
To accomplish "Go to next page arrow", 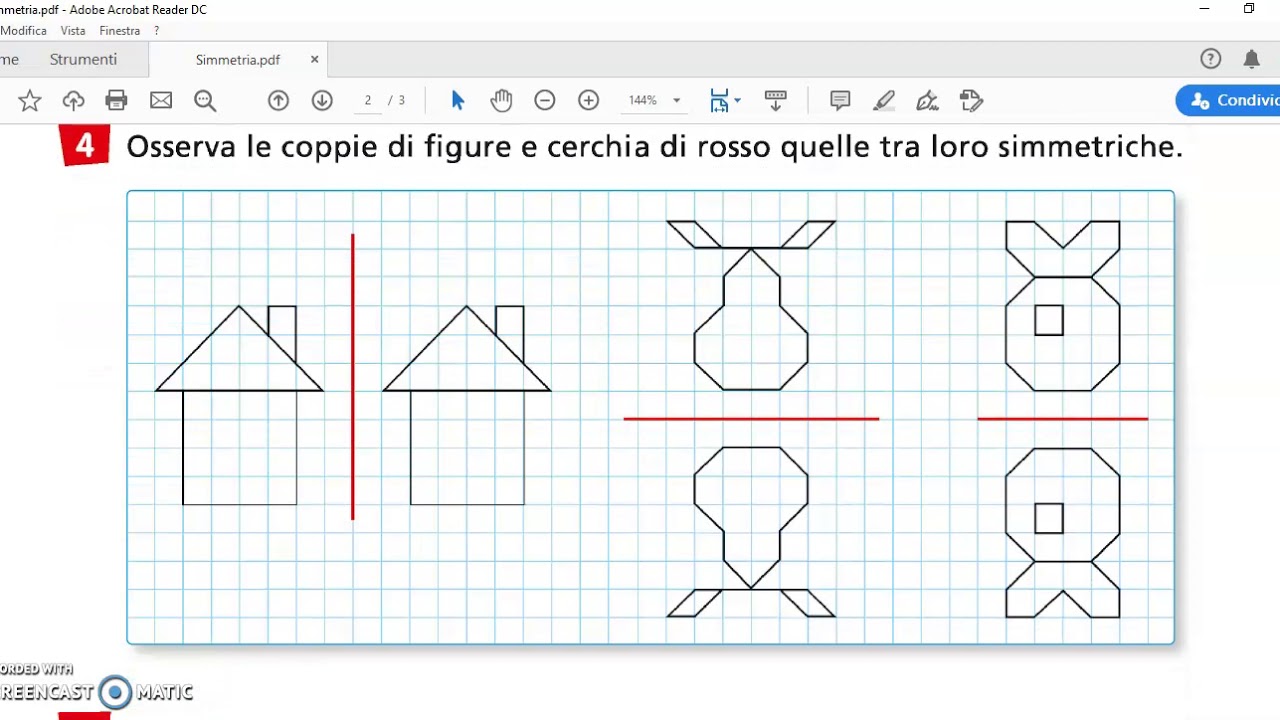I will tap(322, 100).
